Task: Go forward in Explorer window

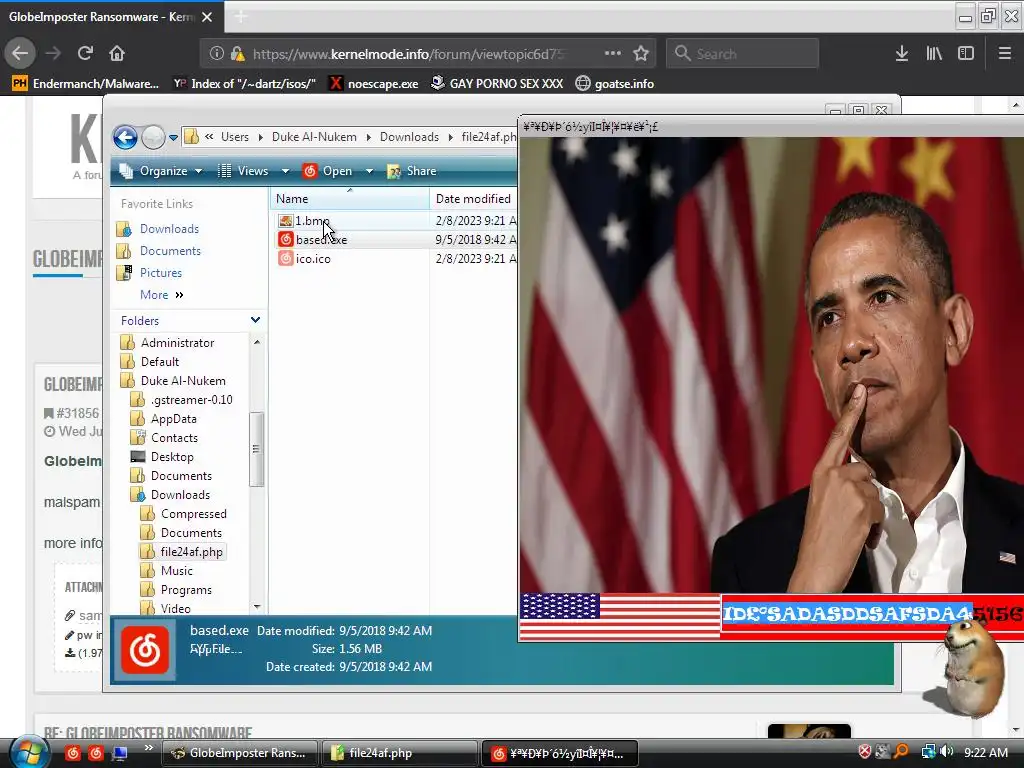Action: pos(153,138)
